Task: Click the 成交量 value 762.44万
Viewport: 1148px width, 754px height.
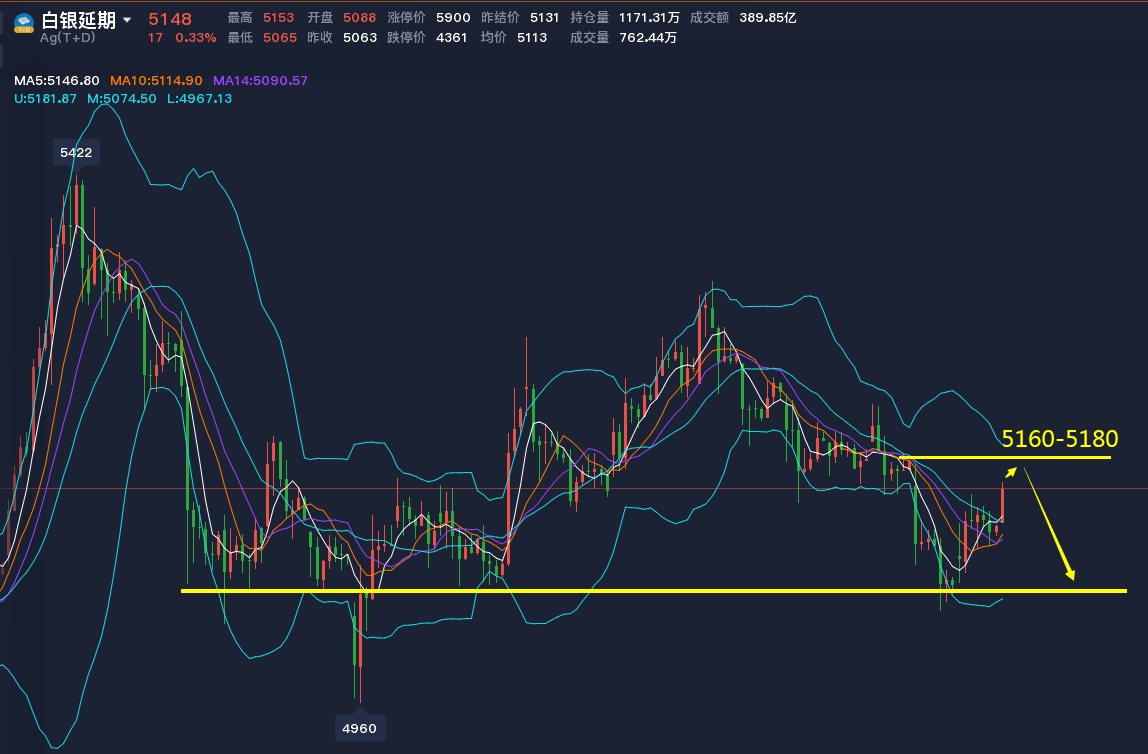Action: 648,37
